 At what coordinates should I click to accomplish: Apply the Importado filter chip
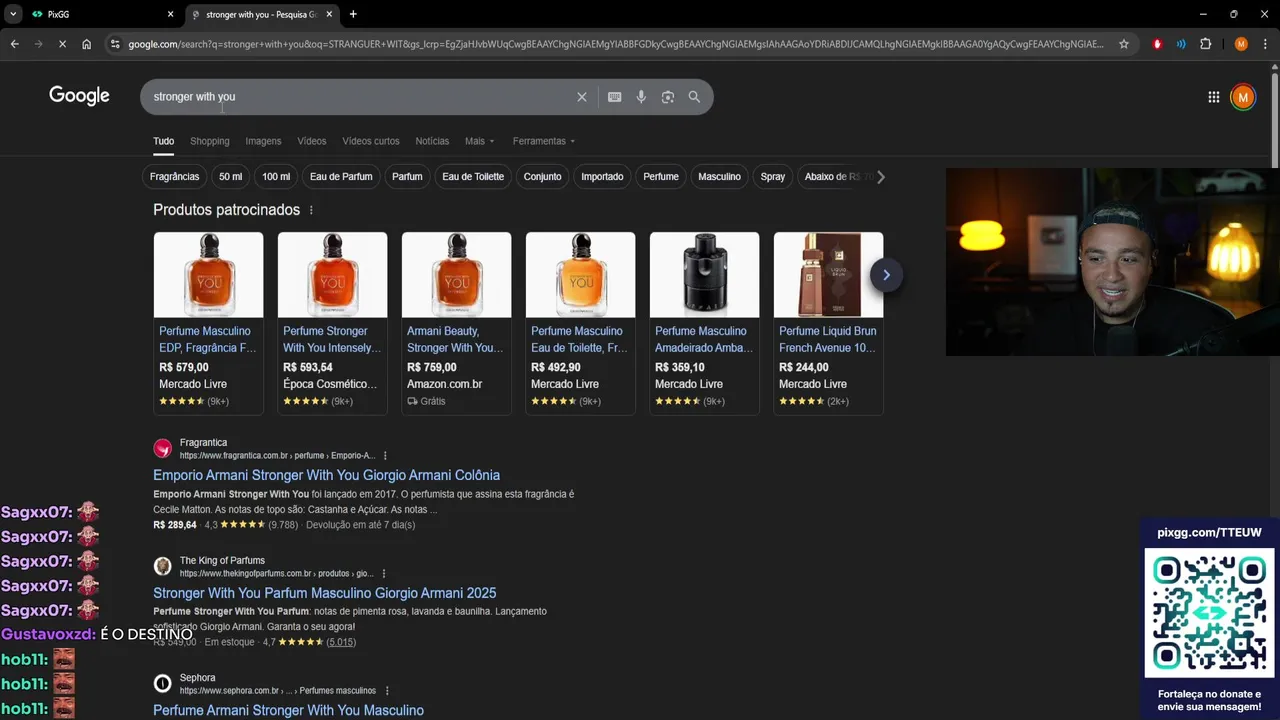(602, 177)
